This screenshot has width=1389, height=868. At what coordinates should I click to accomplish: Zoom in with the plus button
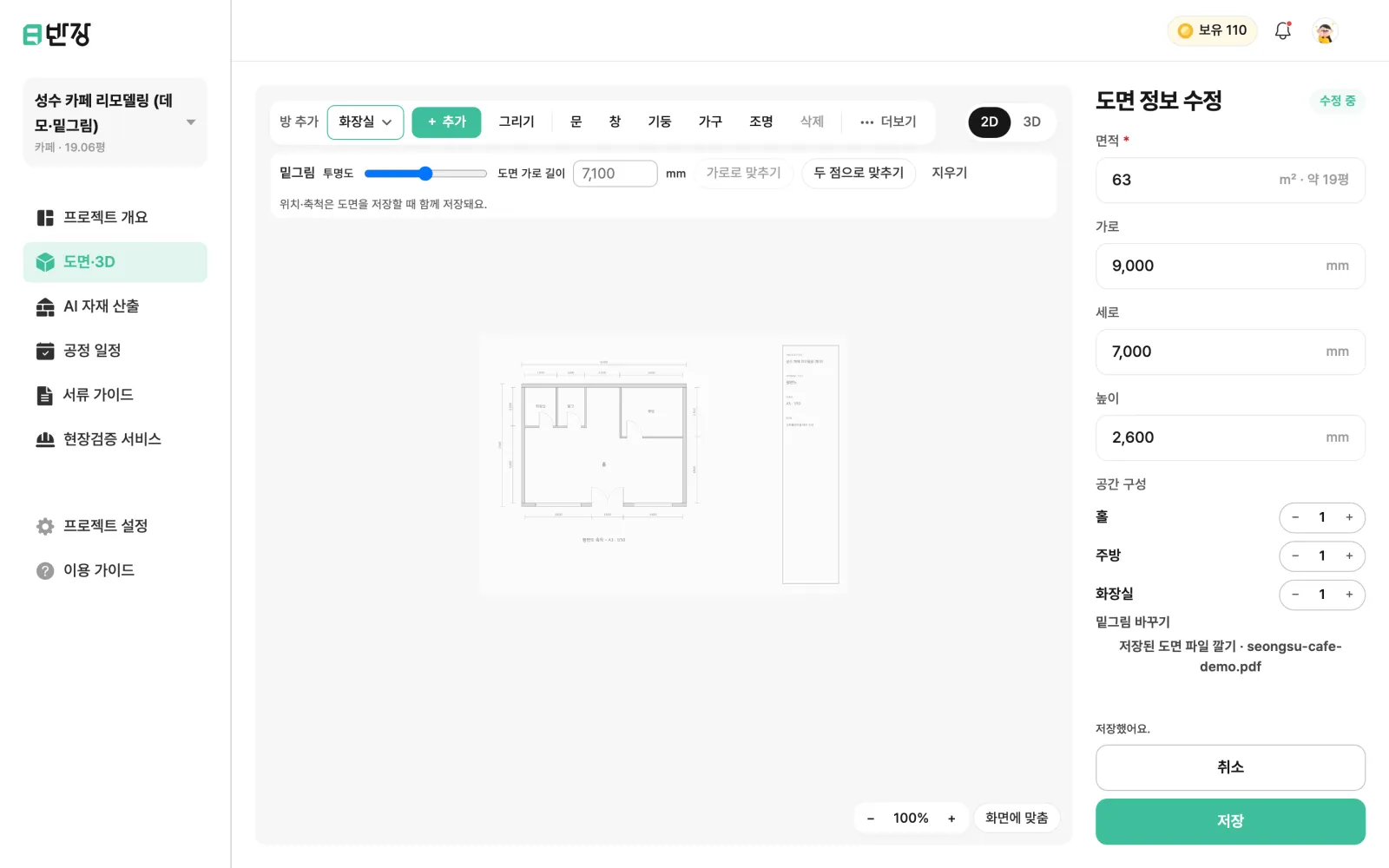pos(951,819)
